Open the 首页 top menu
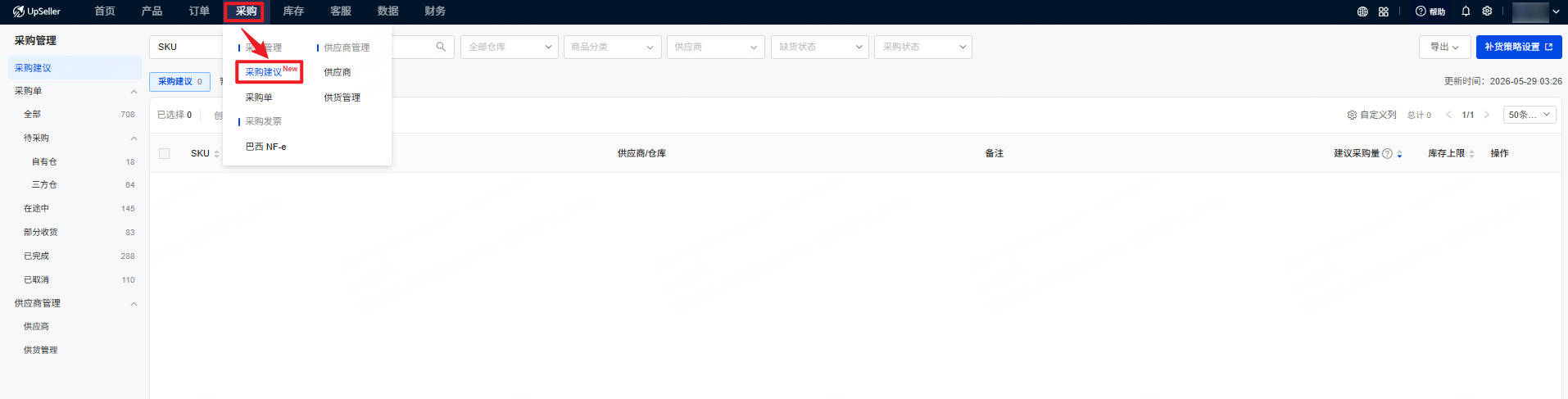This screenshot has width=1568, height=399. 105,11
